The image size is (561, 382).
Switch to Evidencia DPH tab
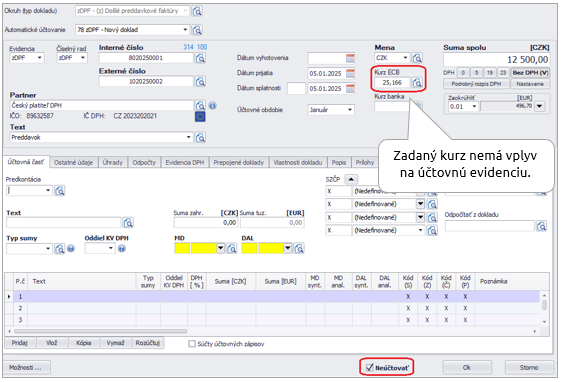pyautogui.click(x=185, y=162)
